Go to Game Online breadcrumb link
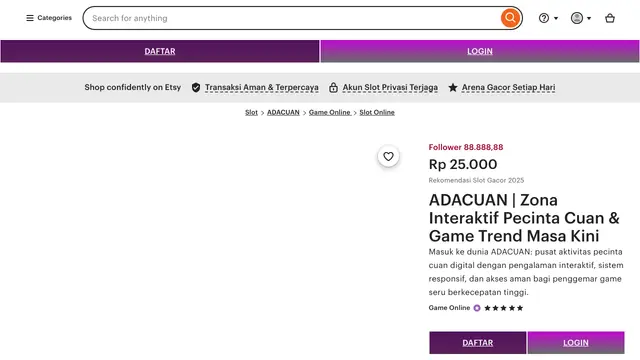The height and width of the screenshot is (360, 640). [330, 112]
